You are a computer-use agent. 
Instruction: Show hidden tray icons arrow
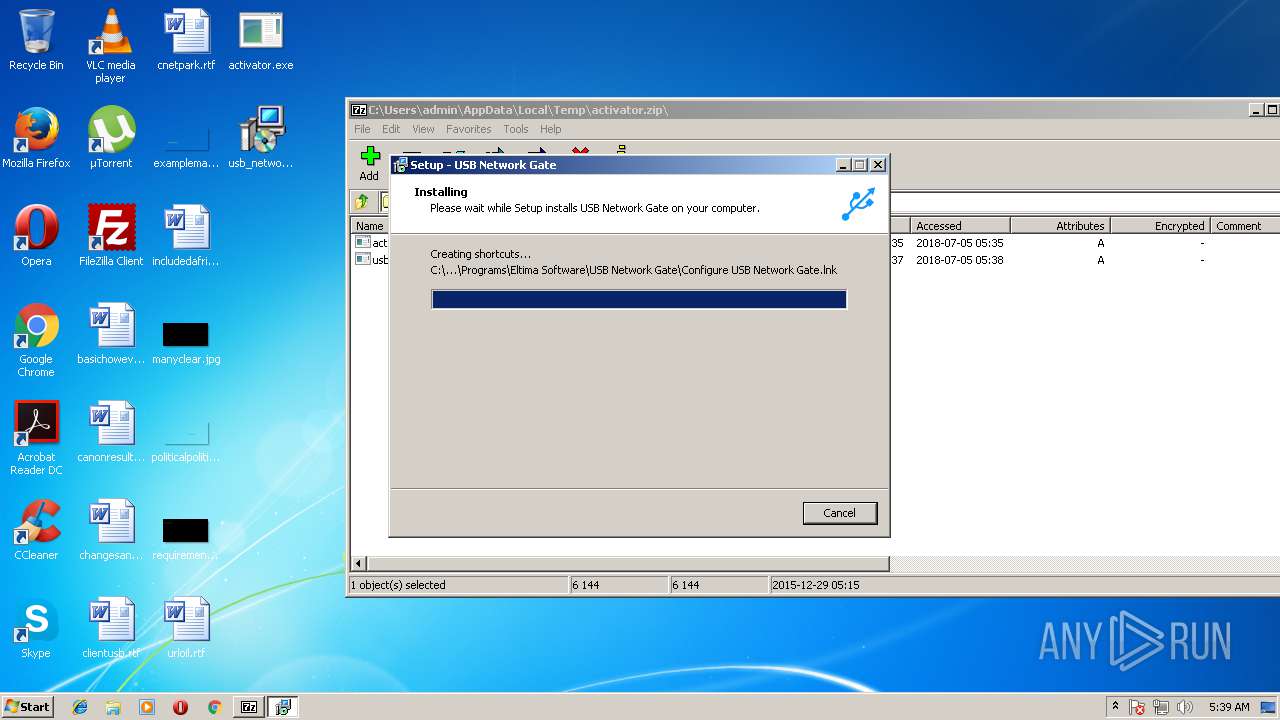click(1115, 706)
